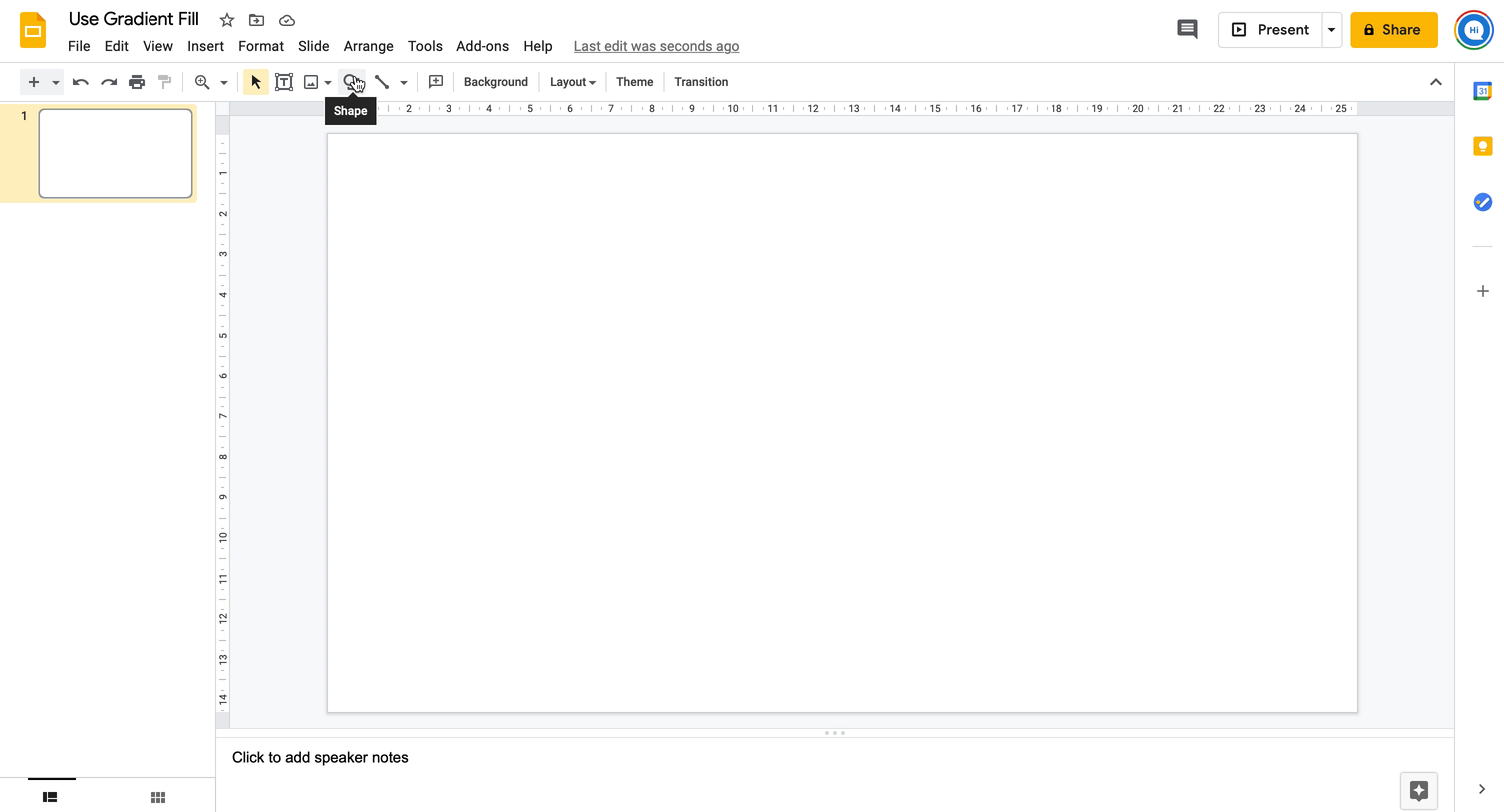Open the File menu

pos(79,46)
